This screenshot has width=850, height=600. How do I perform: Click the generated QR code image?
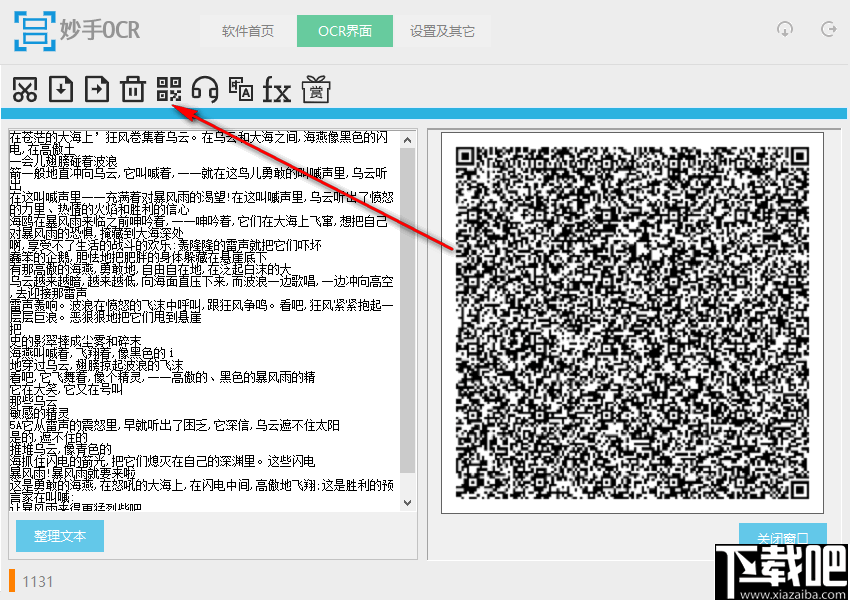coord(632,322)
